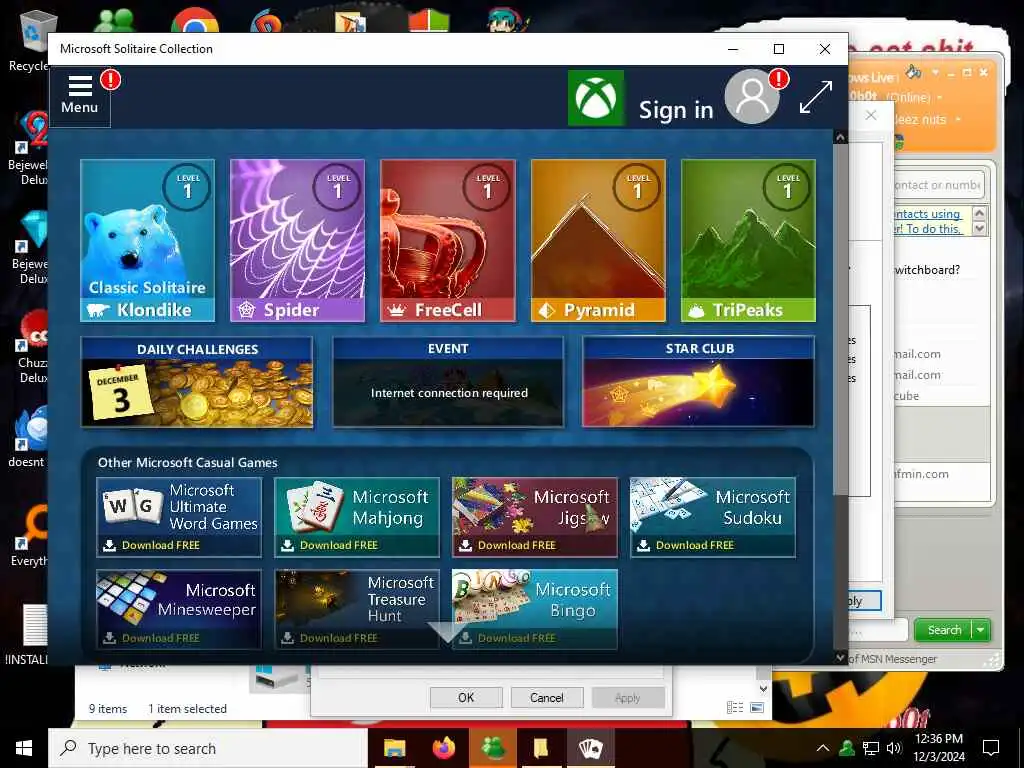Click the profile avatar icon
This screenshot has height=768, width=1024.
pyautogui.click(x=752, y=98)
